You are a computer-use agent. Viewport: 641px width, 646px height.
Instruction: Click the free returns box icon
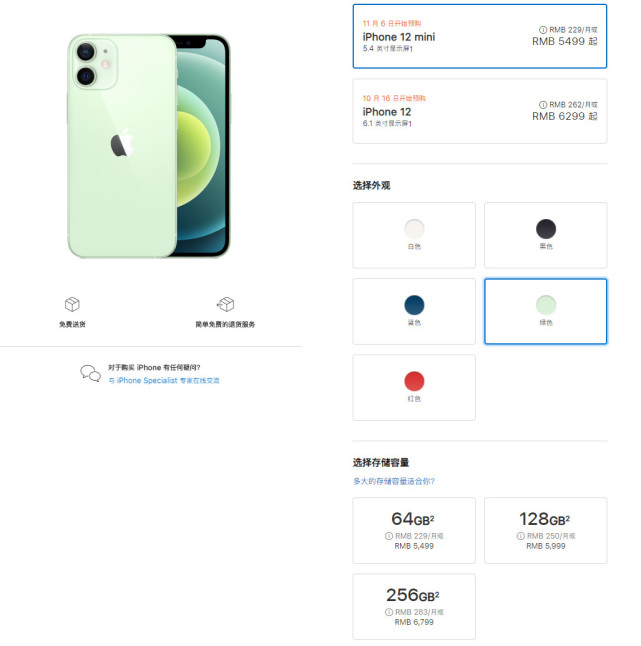click(x=225, y=304)
